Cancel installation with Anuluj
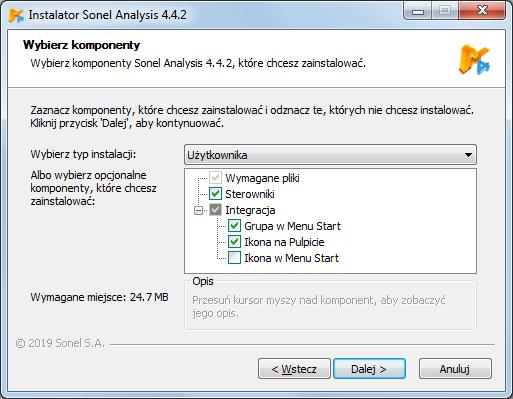 click(x=455, y=369)
